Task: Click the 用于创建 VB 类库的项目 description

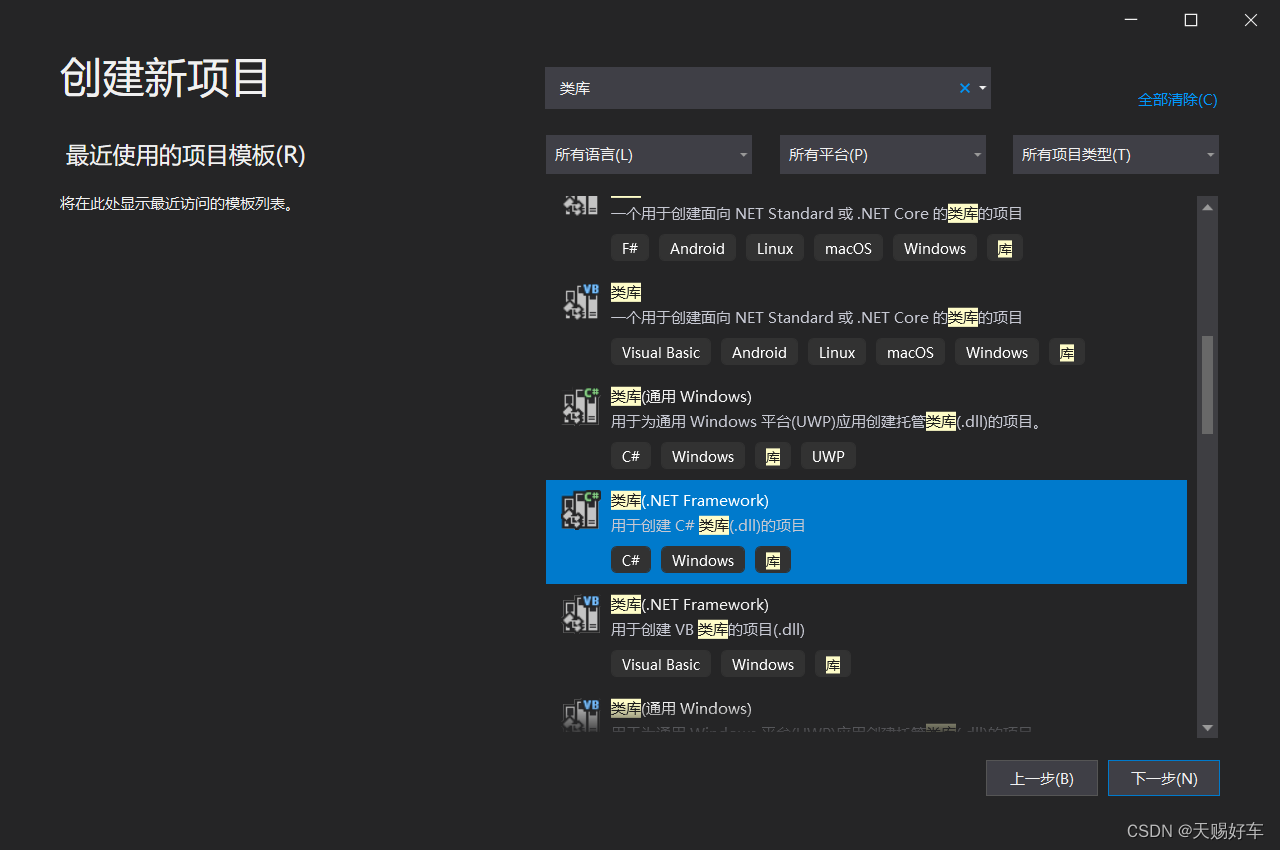Action: tap(708, 629)
